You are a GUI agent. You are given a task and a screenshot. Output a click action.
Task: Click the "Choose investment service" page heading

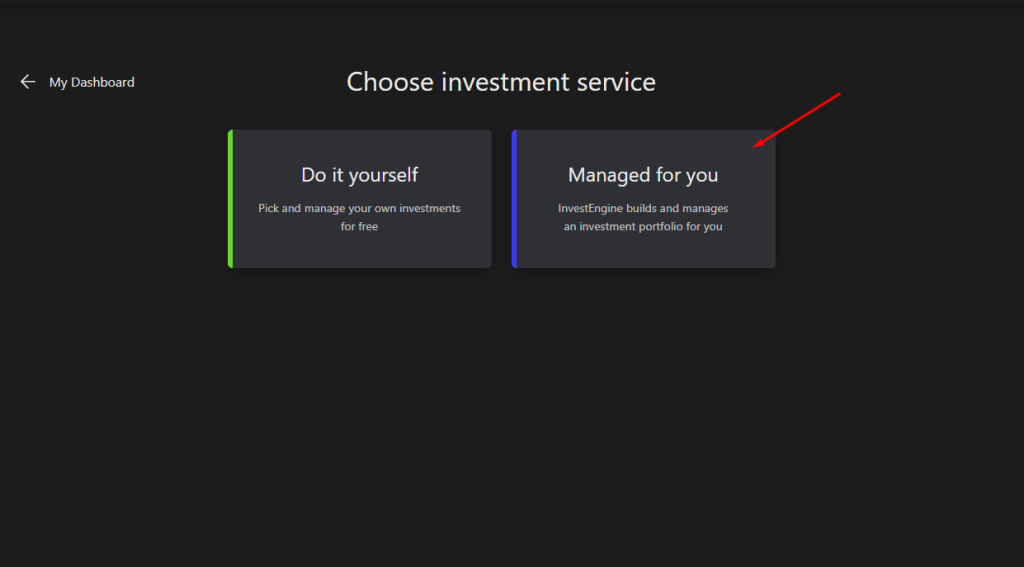pos(501,82)
